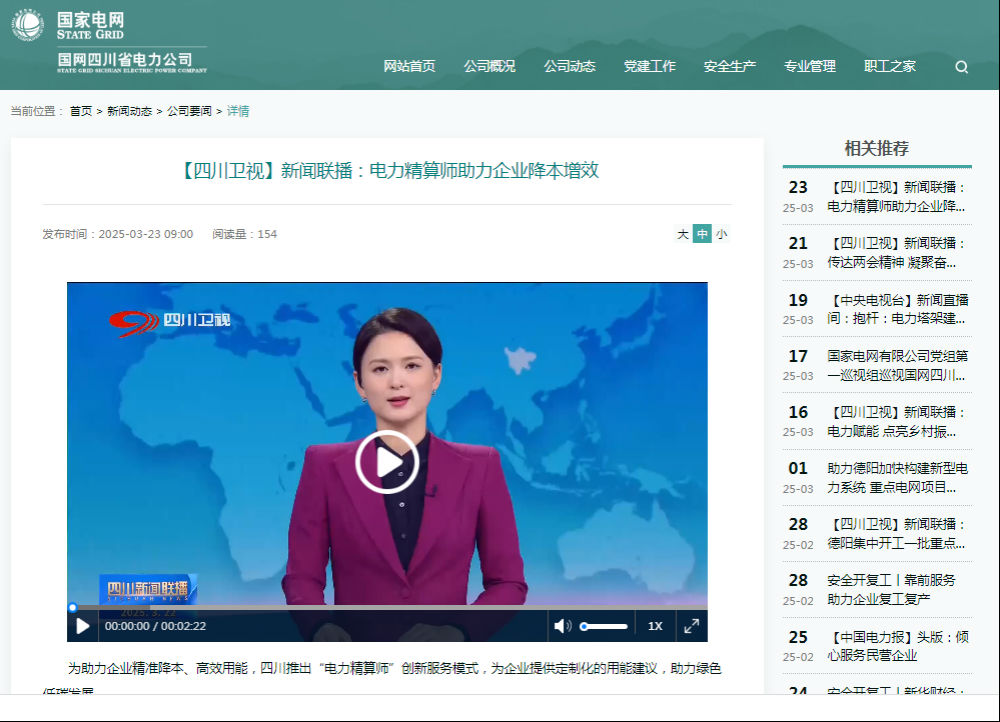The height and width of the screenshot is (722, 1000).
Task: Set article font size to small (小)
Action: point(721,234)
